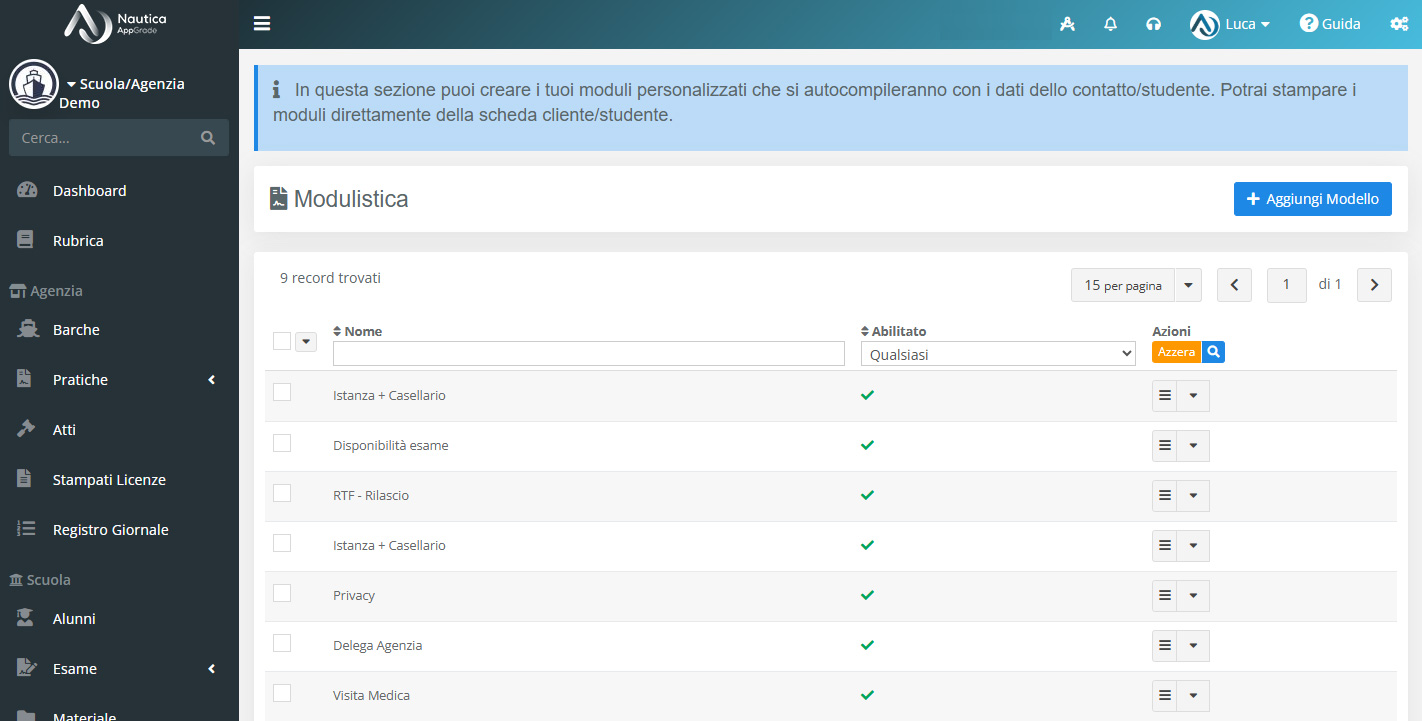Expand the 15 per pagina dropdown
This screenshot has width=1422, height=721.
[x=1136, y=285]
